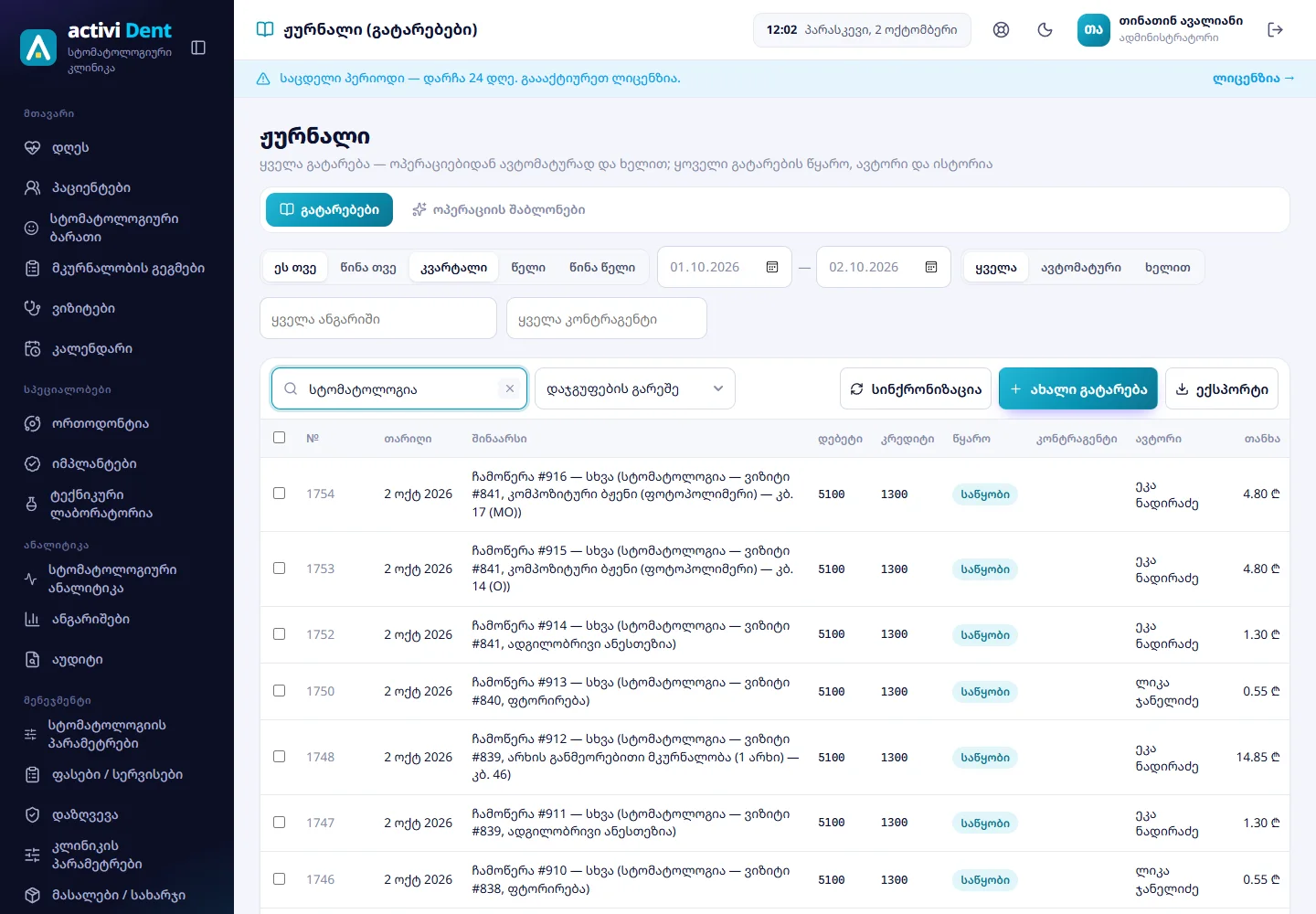The image size is (1316, 914).
Task: Switch to ოპერაციის შაბლონები tab
Action: click(x=498, y=209)
